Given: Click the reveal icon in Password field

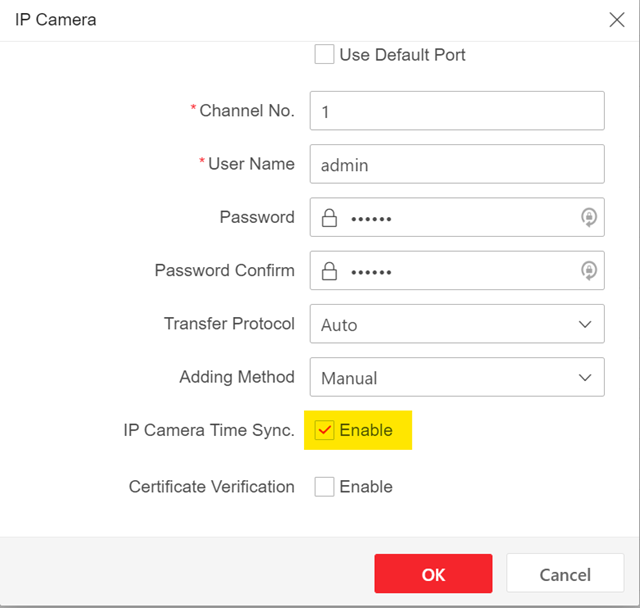Looking at the screenshot, I should pos(588,218).
